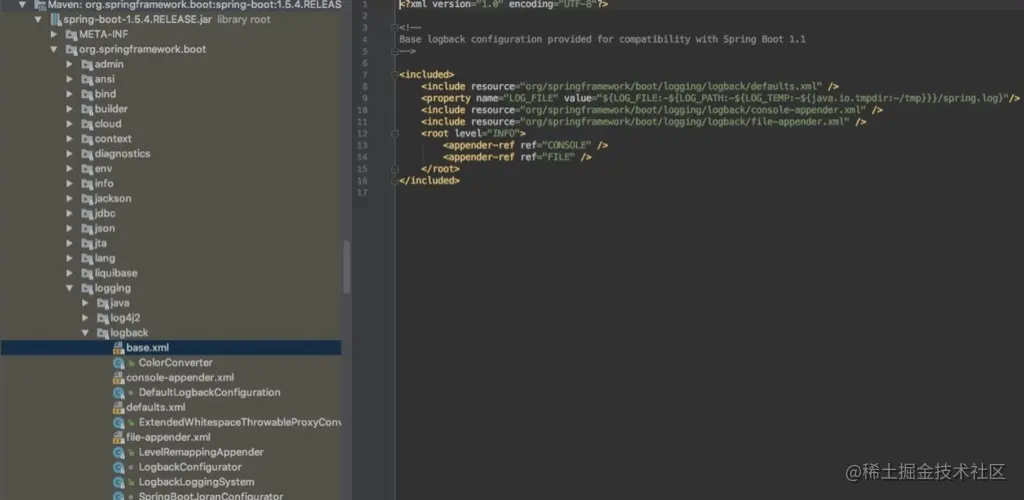Click the LogbackConfigurator class icon
Viewport: 1024px width, 500px height.
tap(118, 467)
